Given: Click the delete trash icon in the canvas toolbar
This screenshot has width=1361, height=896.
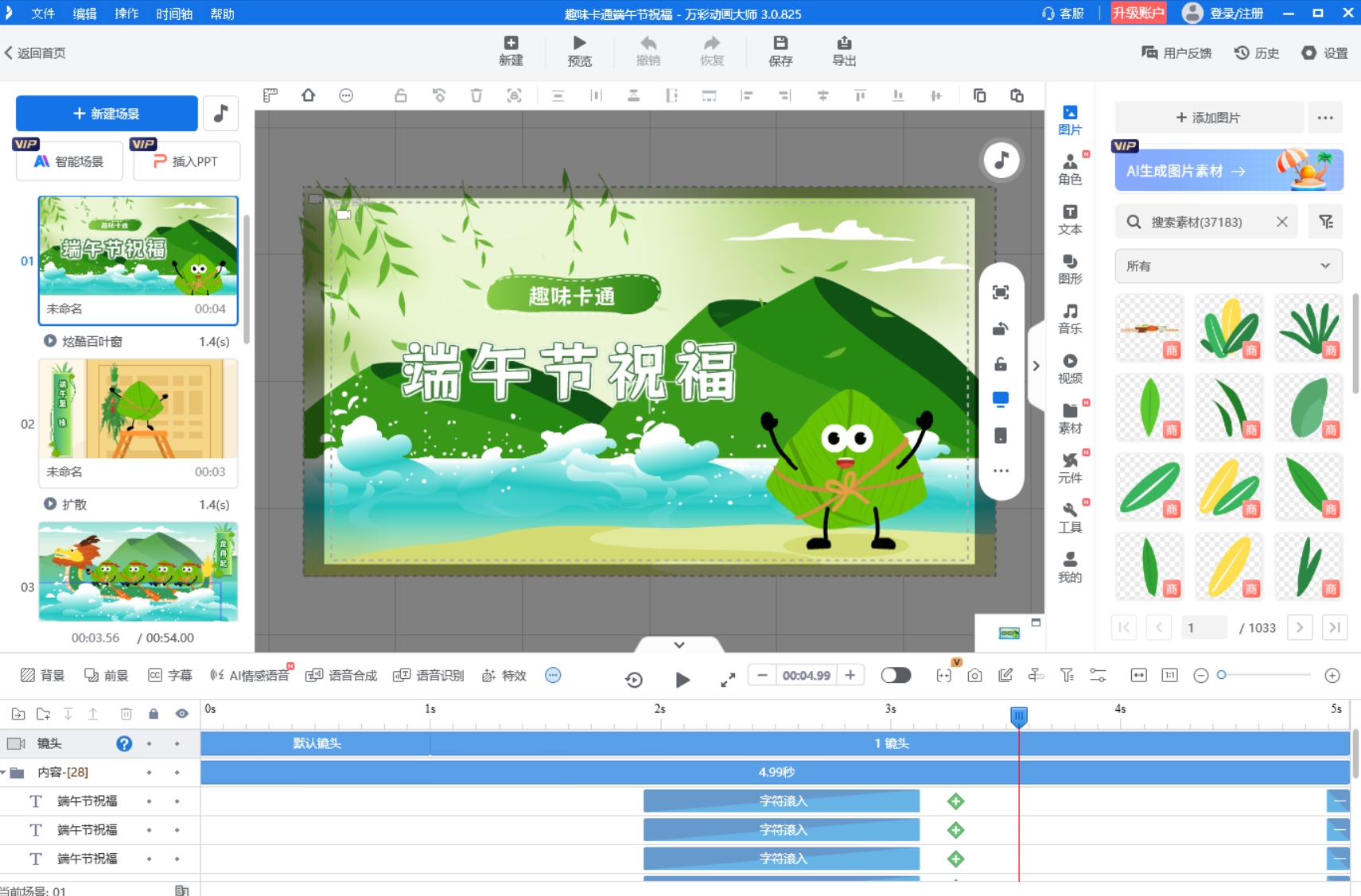Looking at the screenshot, I should point(476,95).
